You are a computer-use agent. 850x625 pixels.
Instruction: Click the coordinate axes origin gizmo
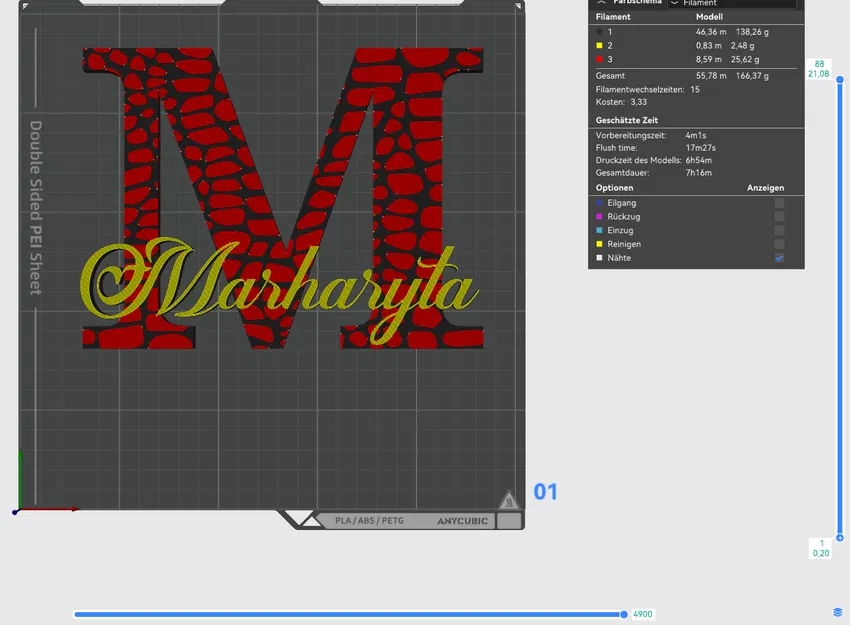(x=16, y=511)
